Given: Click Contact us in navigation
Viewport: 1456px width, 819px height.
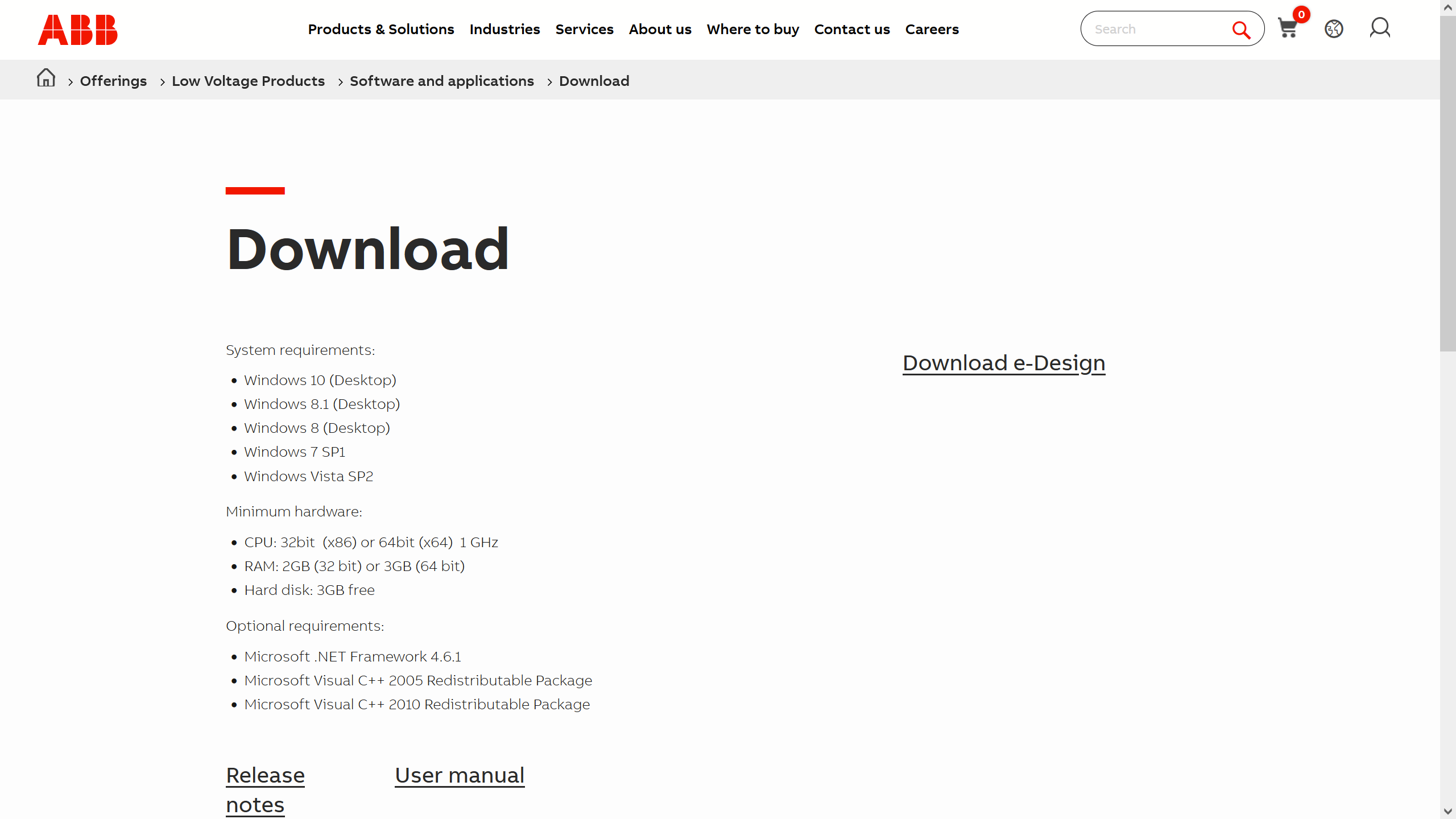Looking at the screenshot, I should (x=851, y=30).
